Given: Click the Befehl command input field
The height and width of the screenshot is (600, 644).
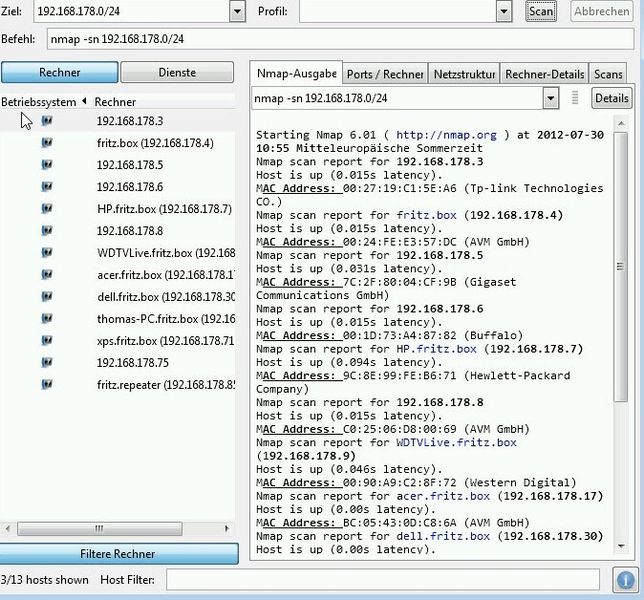Looking at the screenshot, I should pos(340,39).
